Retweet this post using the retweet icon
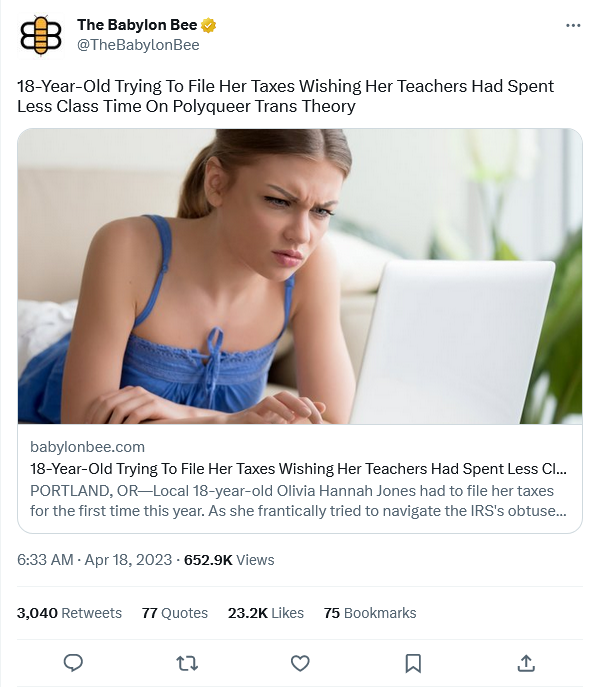 187,663
